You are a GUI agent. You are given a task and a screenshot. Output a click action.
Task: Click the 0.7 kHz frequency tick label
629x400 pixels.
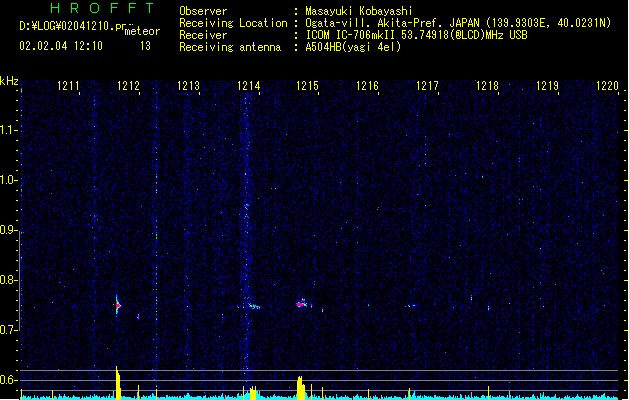9,330
